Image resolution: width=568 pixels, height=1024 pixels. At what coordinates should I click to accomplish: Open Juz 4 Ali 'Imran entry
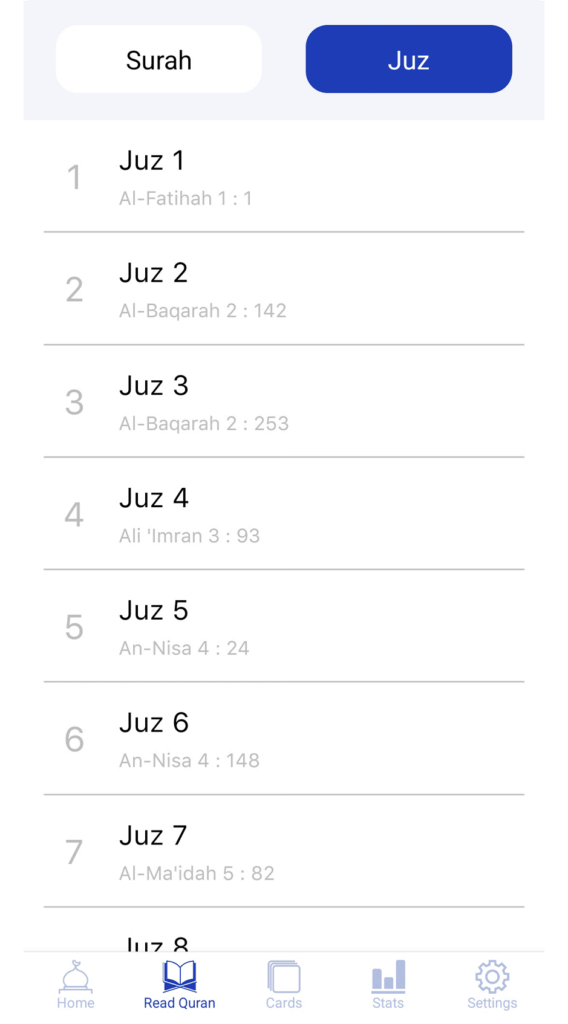pyautogui.click(x=284, y=513)
